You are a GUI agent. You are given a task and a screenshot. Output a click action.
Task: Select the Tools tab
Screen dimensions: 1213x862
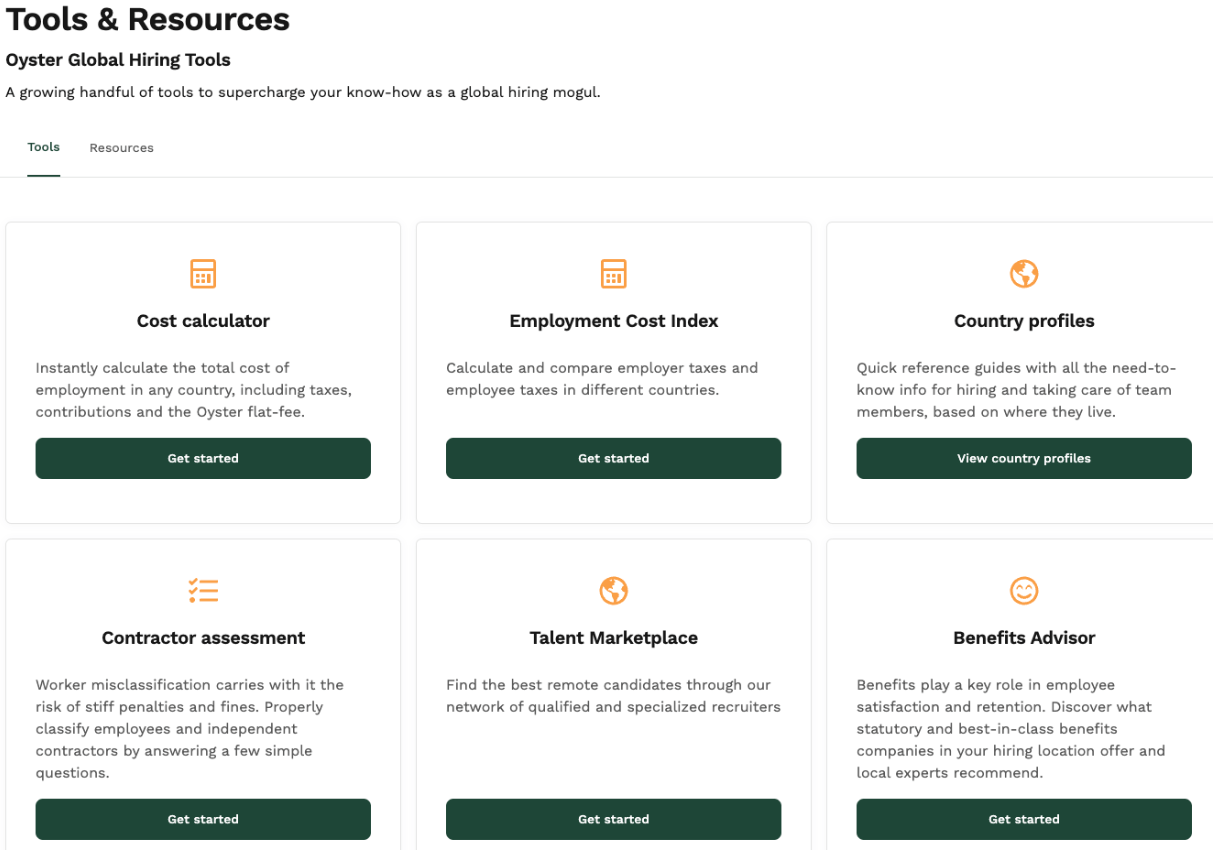(x=44, y=148)
